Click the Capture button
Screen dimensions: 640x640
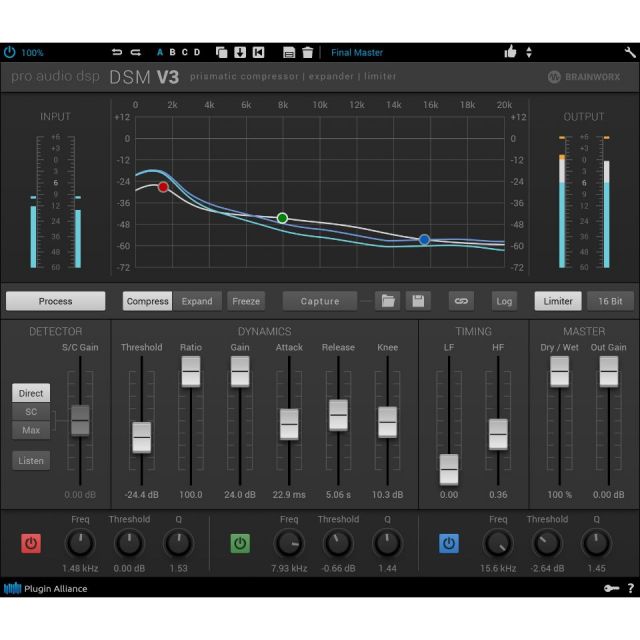pyautogui.click(x=320, y=301)
